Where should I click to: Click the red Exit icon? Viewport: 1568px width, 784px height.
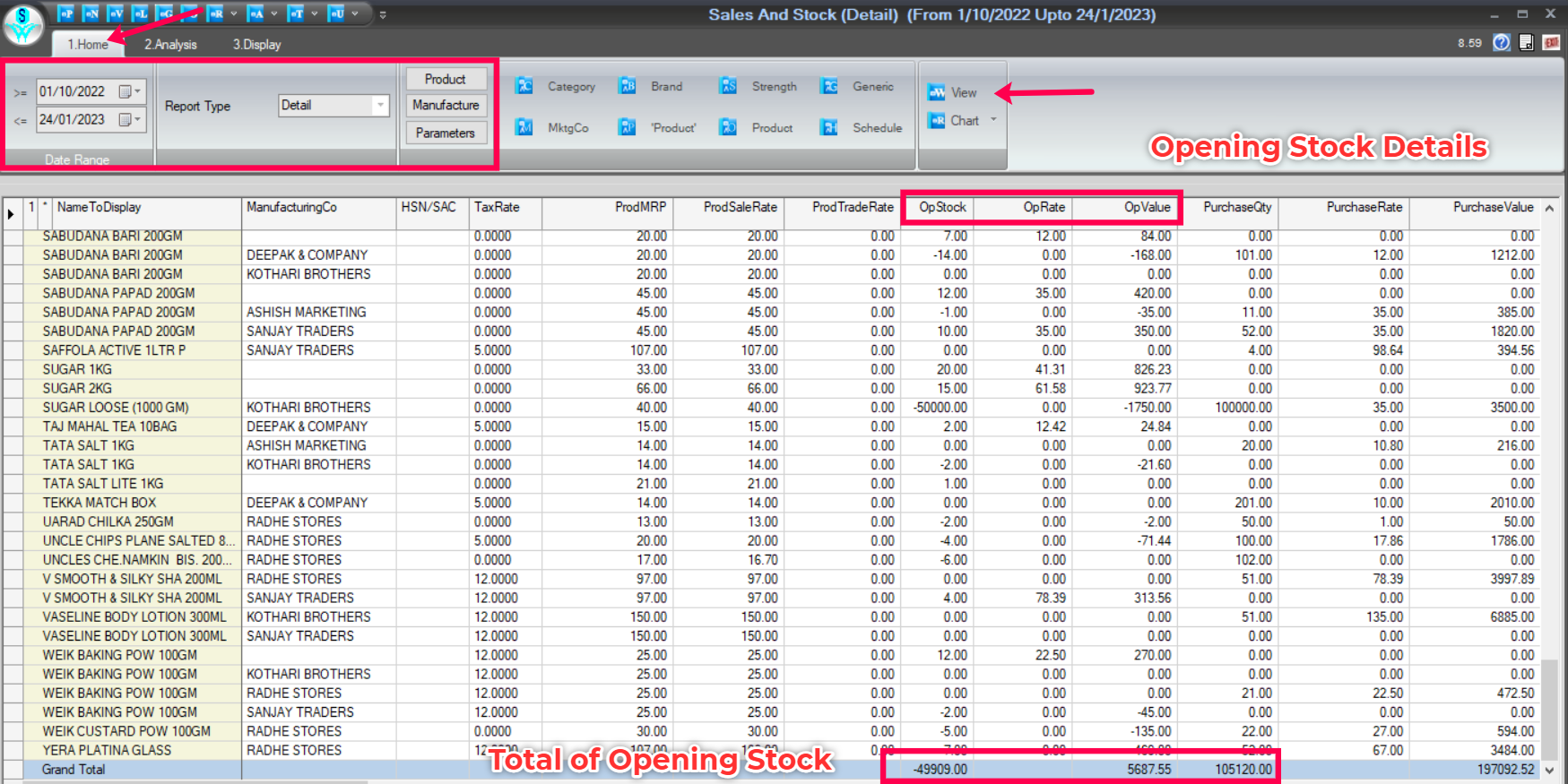point(1551,43)
